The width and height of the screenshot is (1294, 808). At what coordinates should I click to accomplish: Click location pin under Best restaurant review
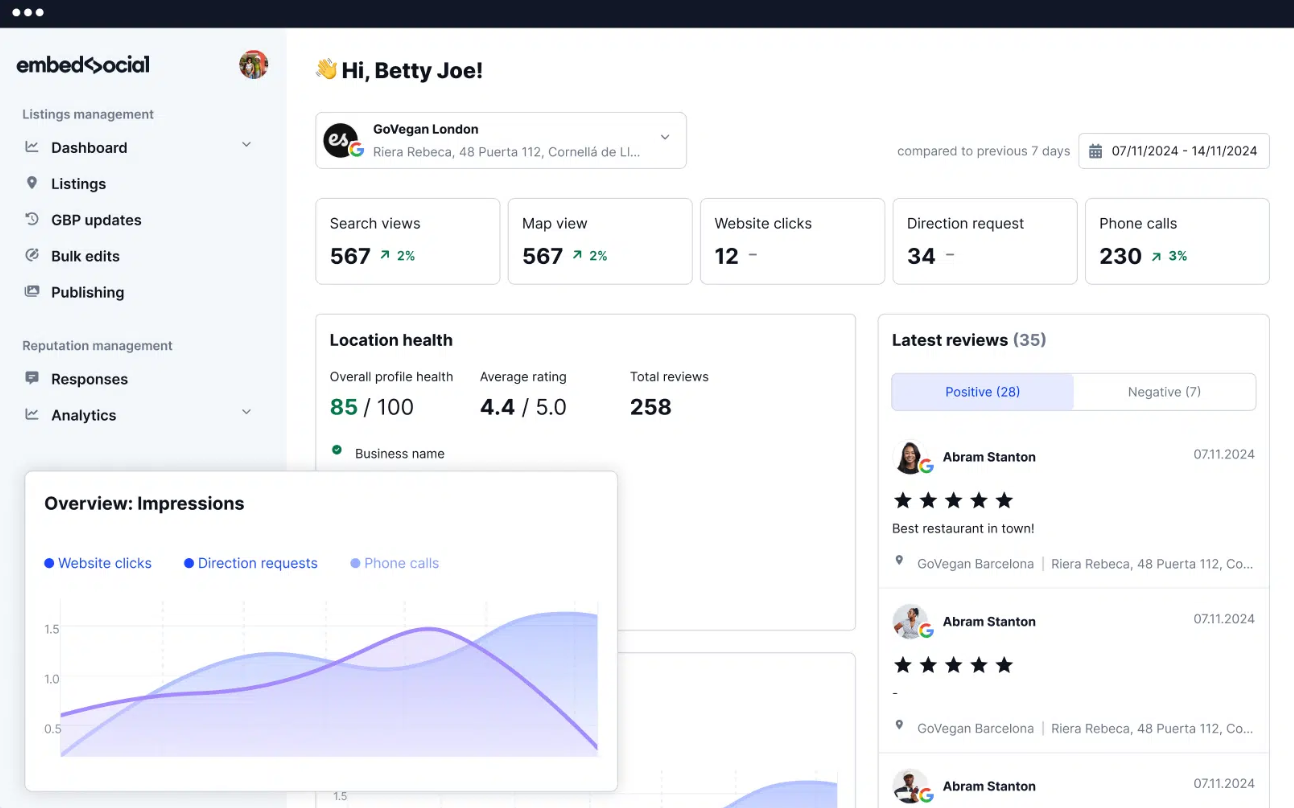(899, 562)
